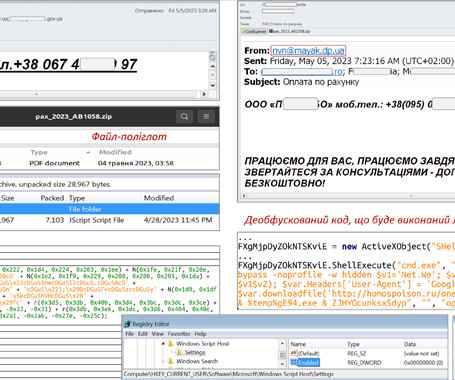Click the 04 травня 2023, 03:58 modified date
The height and width of the screenshot is (380, 455).
pyautogui.click(x=136, y=163)
